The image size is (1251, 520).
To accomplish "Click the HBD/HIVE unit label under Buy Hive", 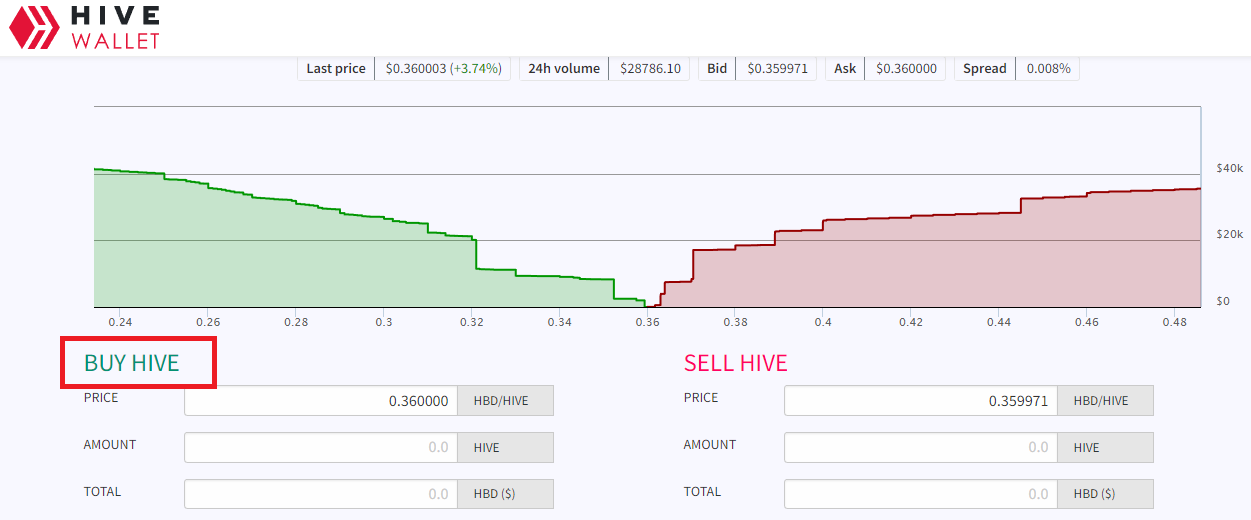I will [505, 401].
